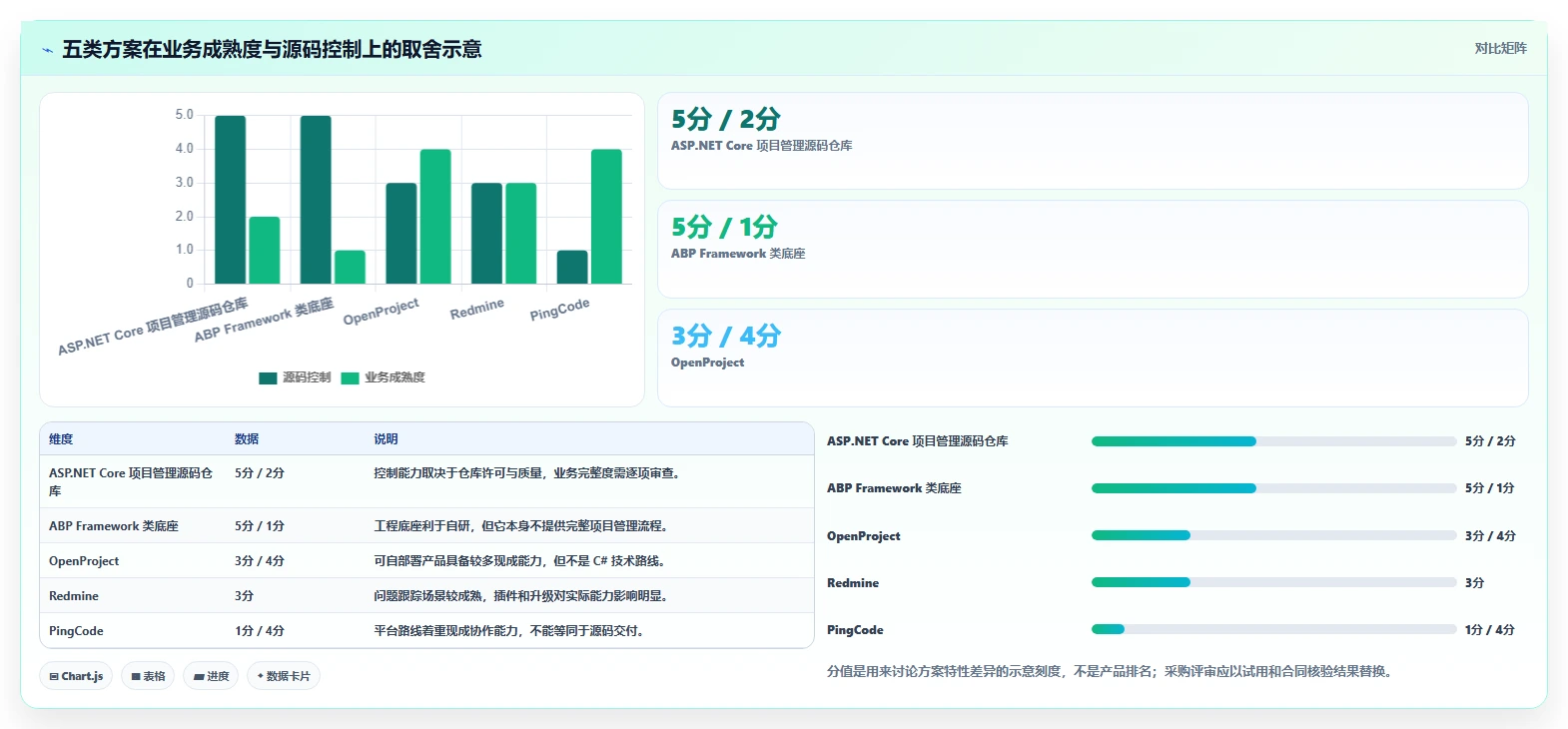Click the 1分 / 4分 value beside PingCode progress

[1490, 630]
